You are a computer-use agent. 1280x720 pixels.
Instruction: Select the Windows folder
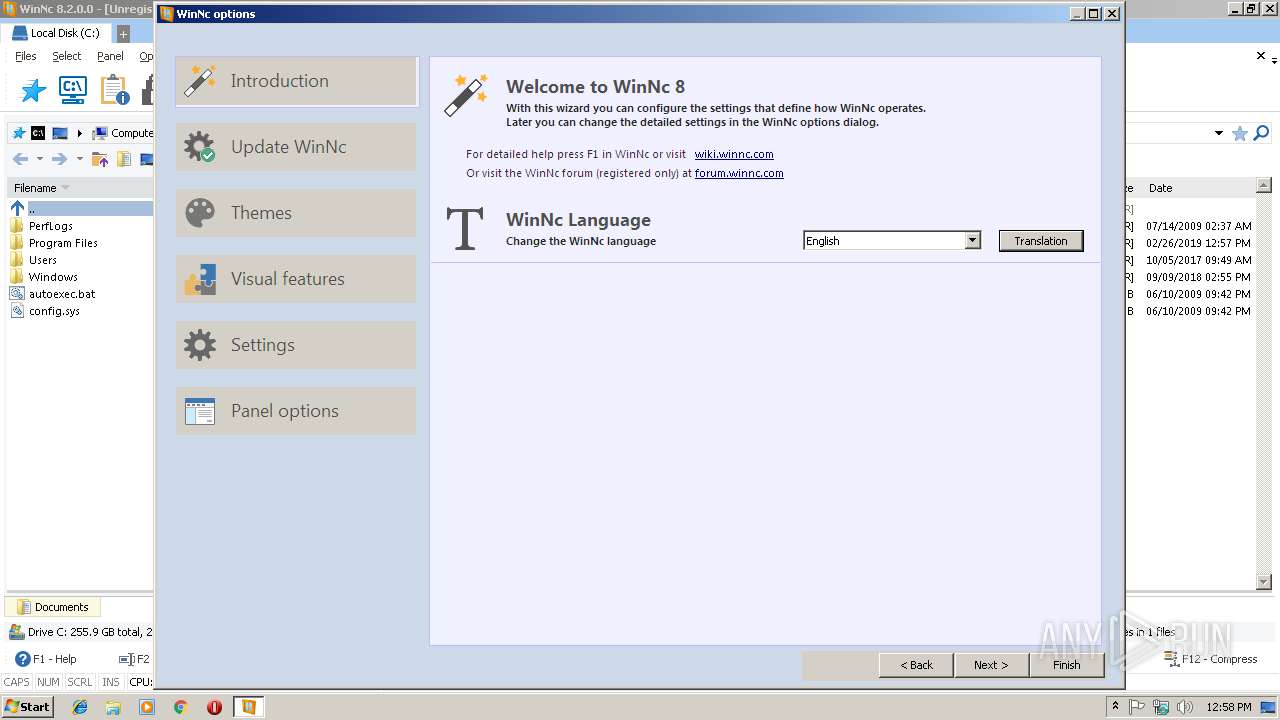pos(53,277)
